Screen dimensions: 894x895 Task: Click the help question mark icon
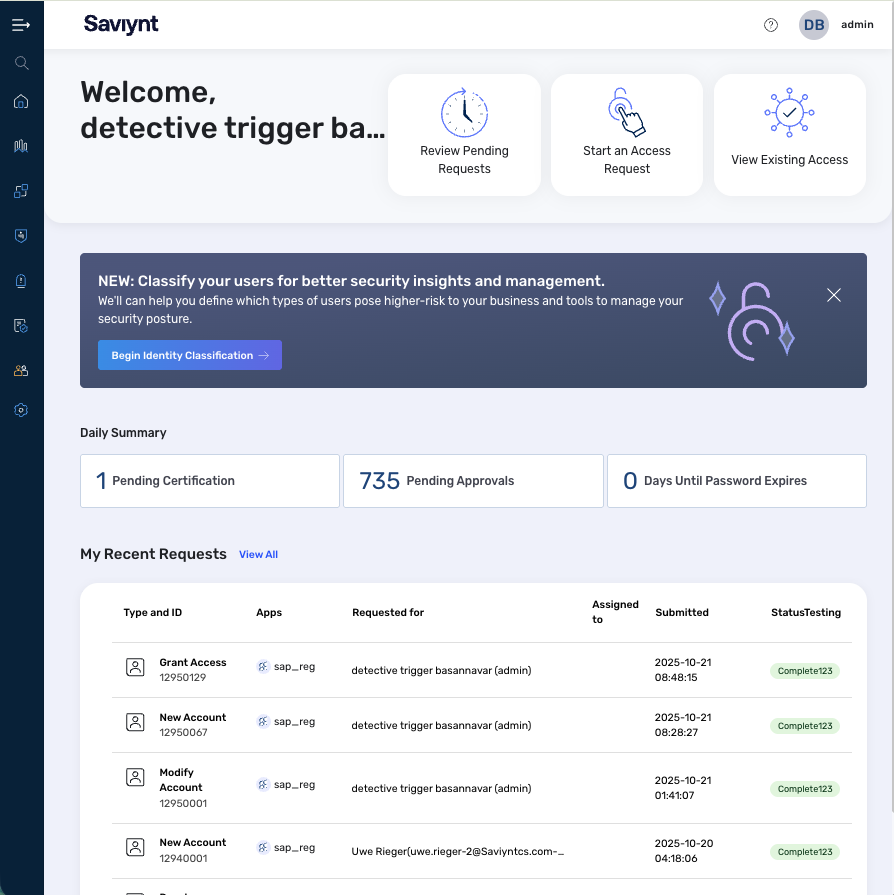771,25
